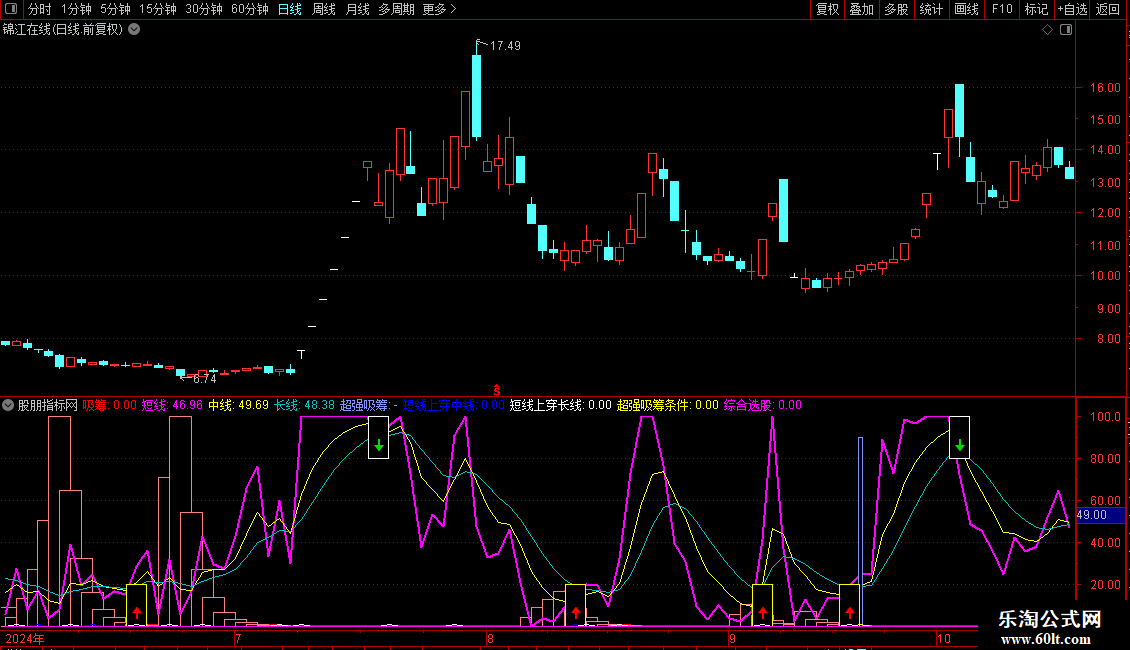The image size is (1130, 650).
Task: Click the green down-arrow signal near October
Action: click(959, 444)
